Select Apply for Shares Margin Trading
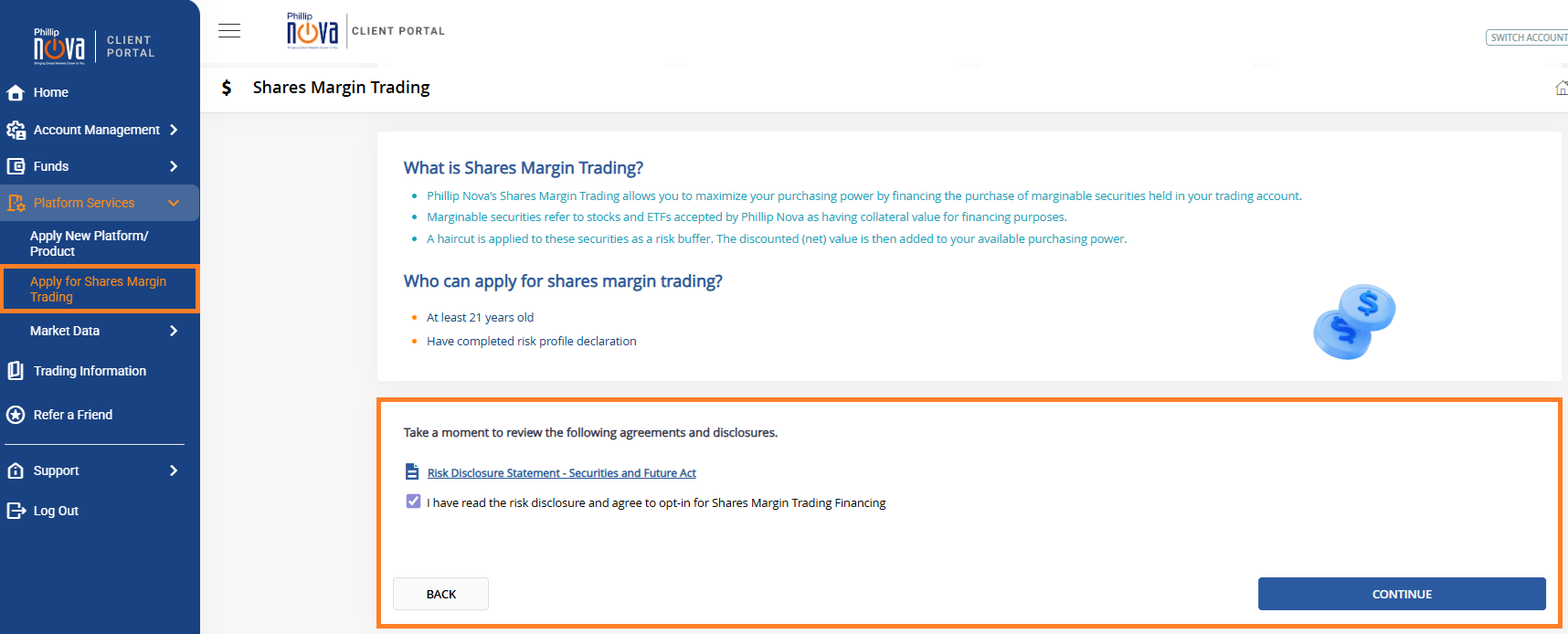The width and height of the screenshot is (1568, 634). pyautogui.click(x=98, y=289)
